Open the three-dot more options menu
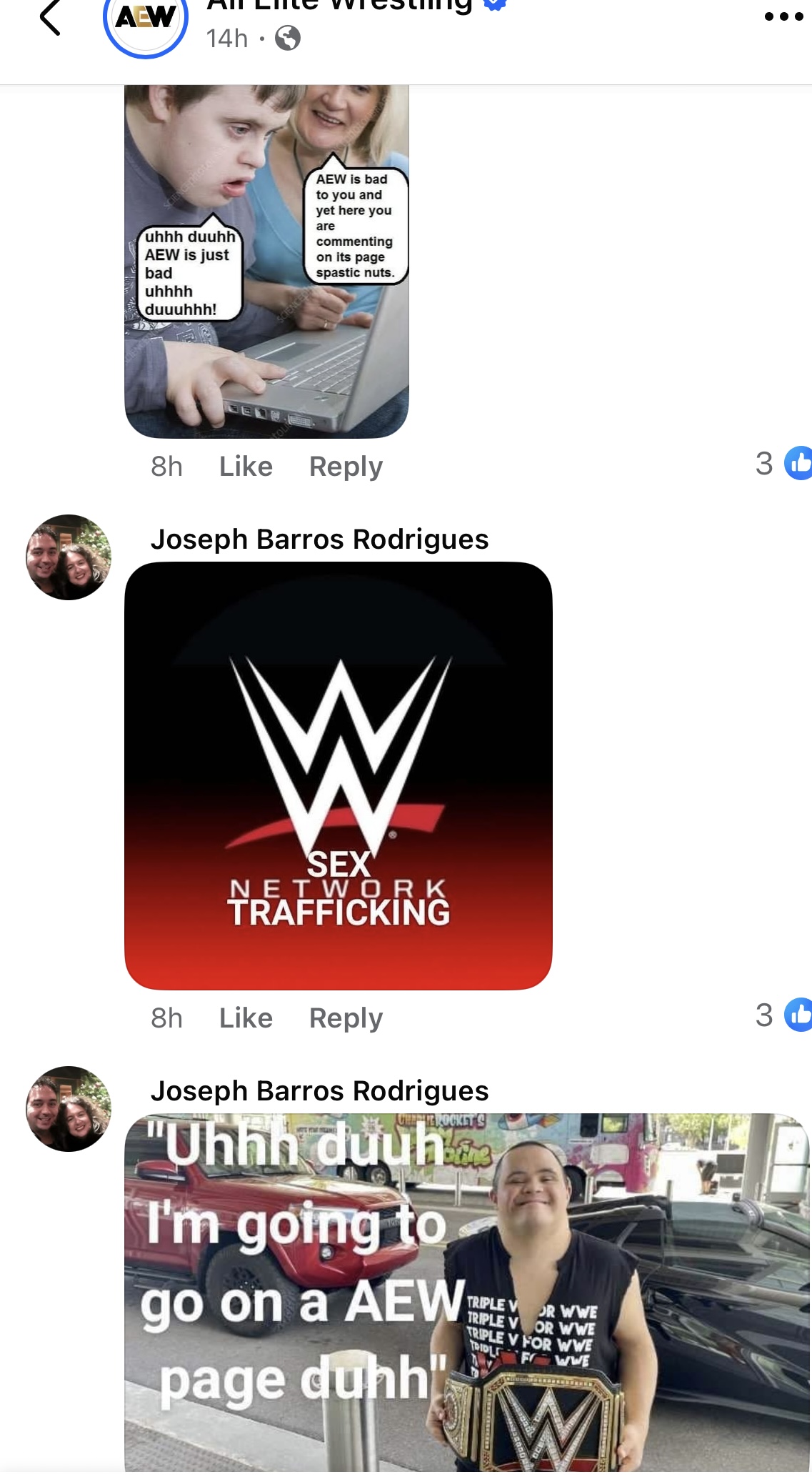Viewport: 812px width, 1477px height. [x=783, y=16]
